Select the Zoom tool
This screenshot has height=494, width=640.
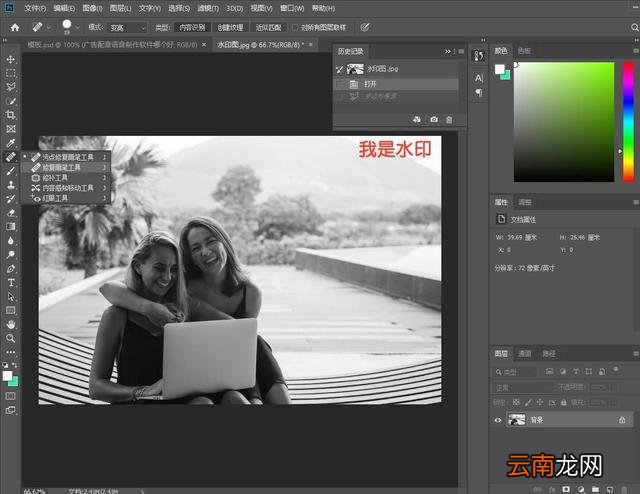tap(11, 338)
